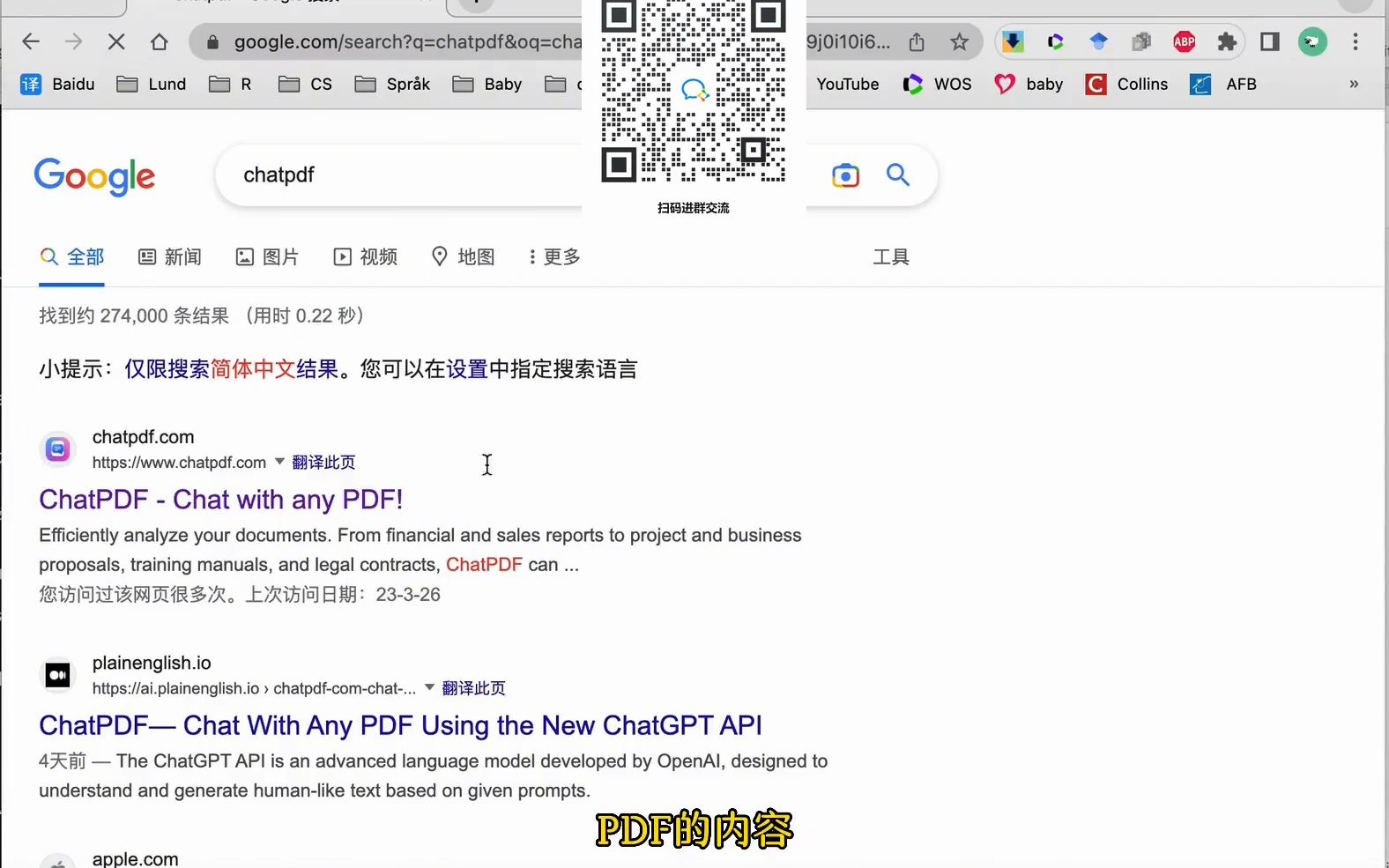The width and height of the screenshot is (1389, 868).
Task: Open the graduation cap scholar extension
Action: coord(1098,41)
